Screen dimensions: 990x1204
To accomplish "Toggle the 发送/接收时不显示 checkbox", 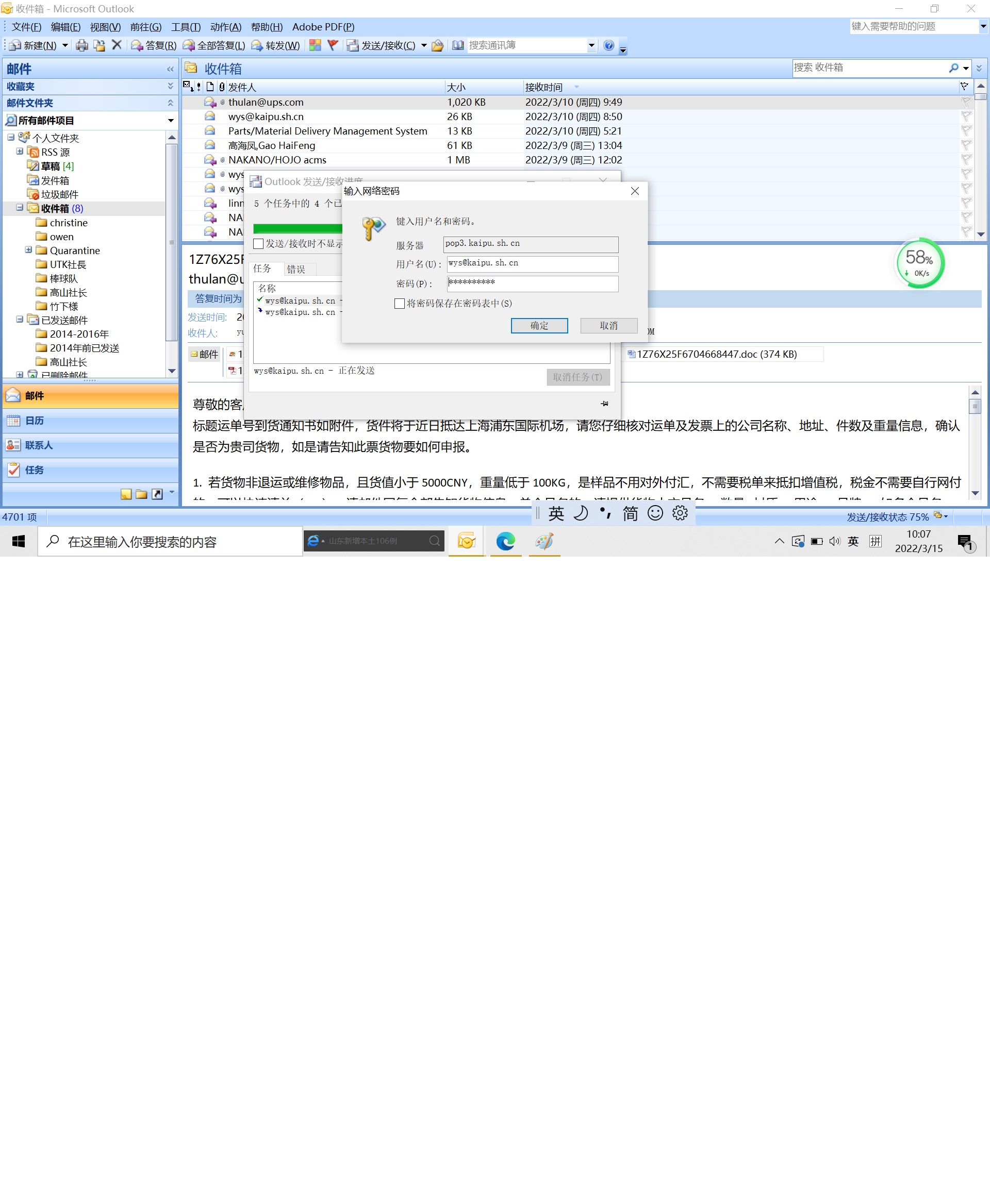I will [x=259, y=244].
